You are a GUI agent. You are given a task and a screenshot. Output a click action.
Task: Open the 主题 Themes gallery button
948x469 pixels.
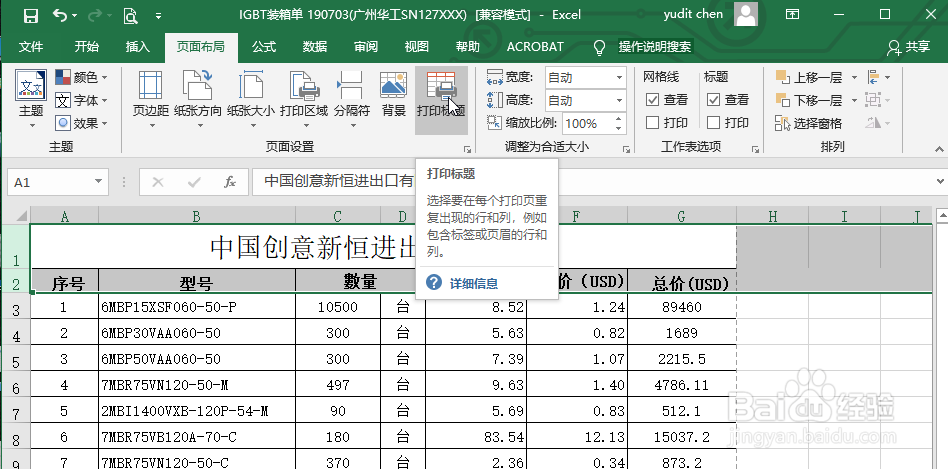click(31, 100)
